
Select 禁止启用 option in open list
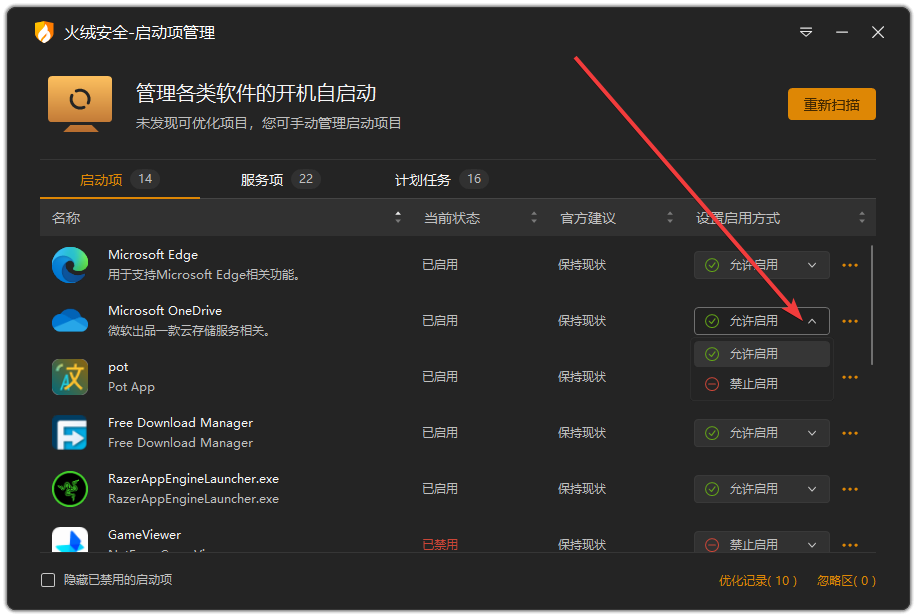(x=762, y=384)
